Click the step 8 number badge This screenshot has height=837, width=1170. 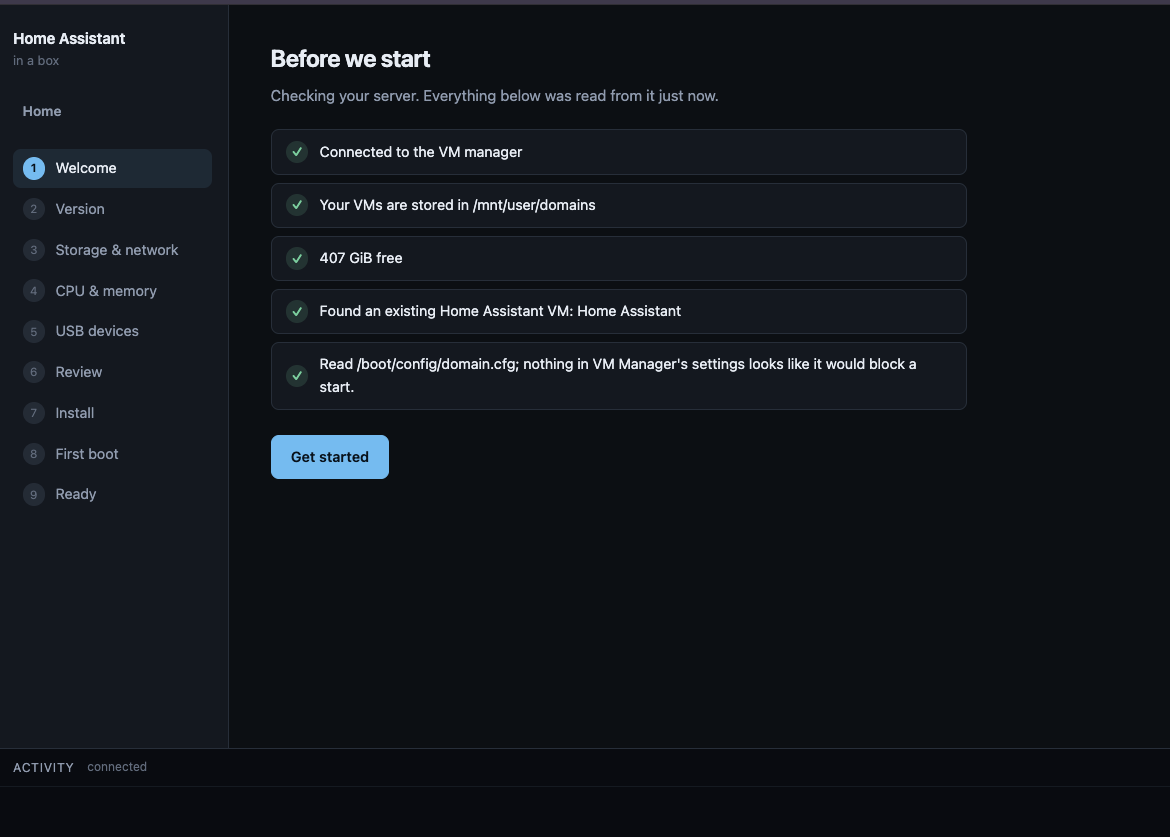[x=34, y=454]
